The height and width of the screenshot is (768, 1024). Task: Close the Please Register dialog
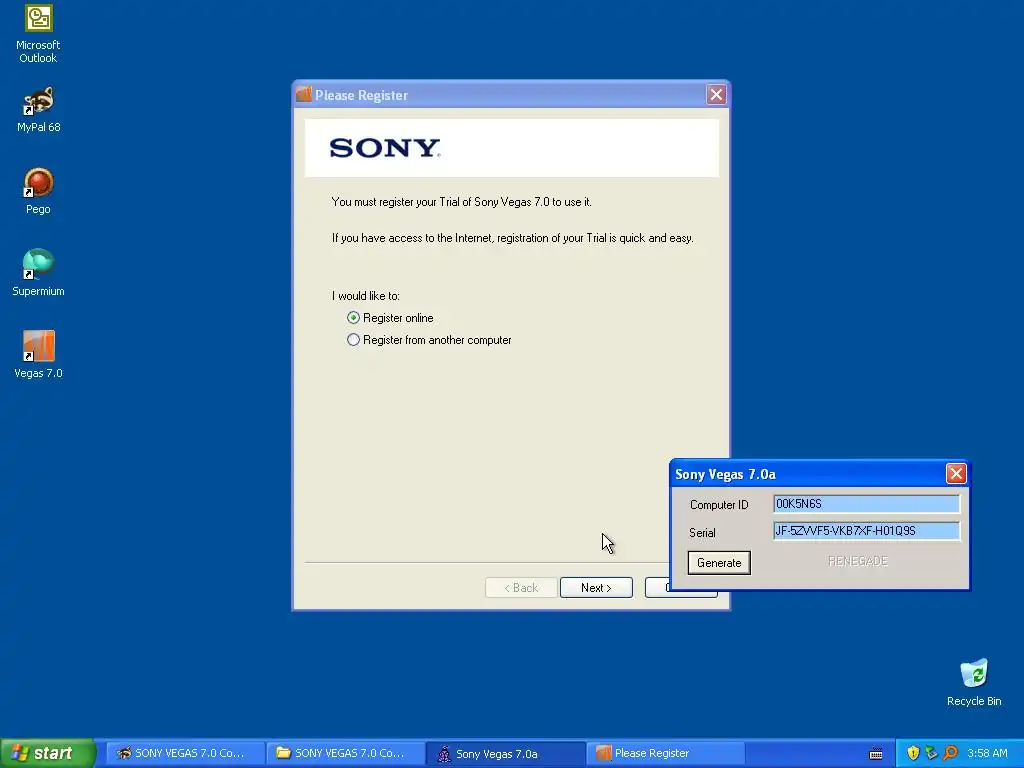[716, 95]
